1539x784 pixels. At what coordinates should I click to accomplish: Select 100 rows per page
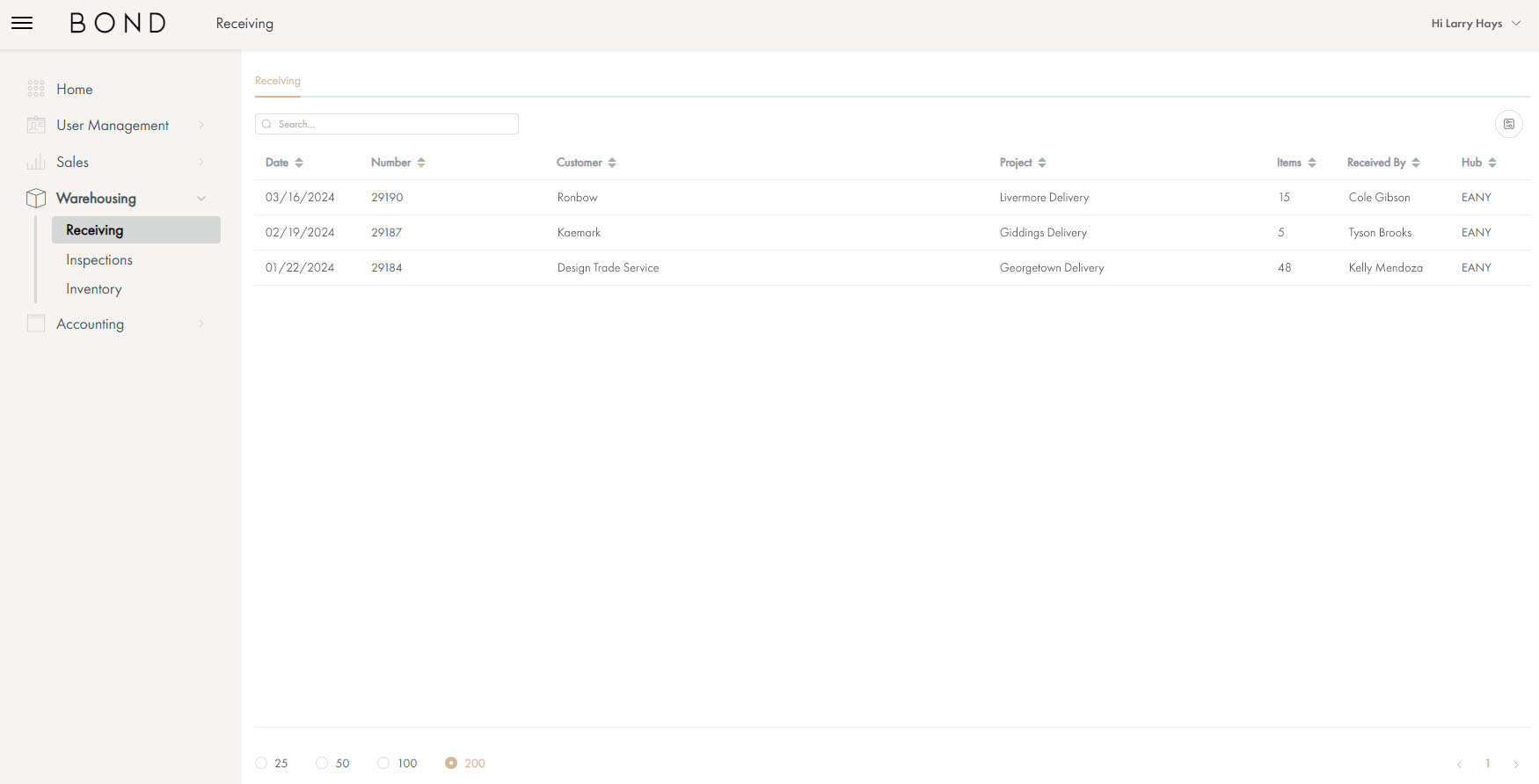pos(383,763)
